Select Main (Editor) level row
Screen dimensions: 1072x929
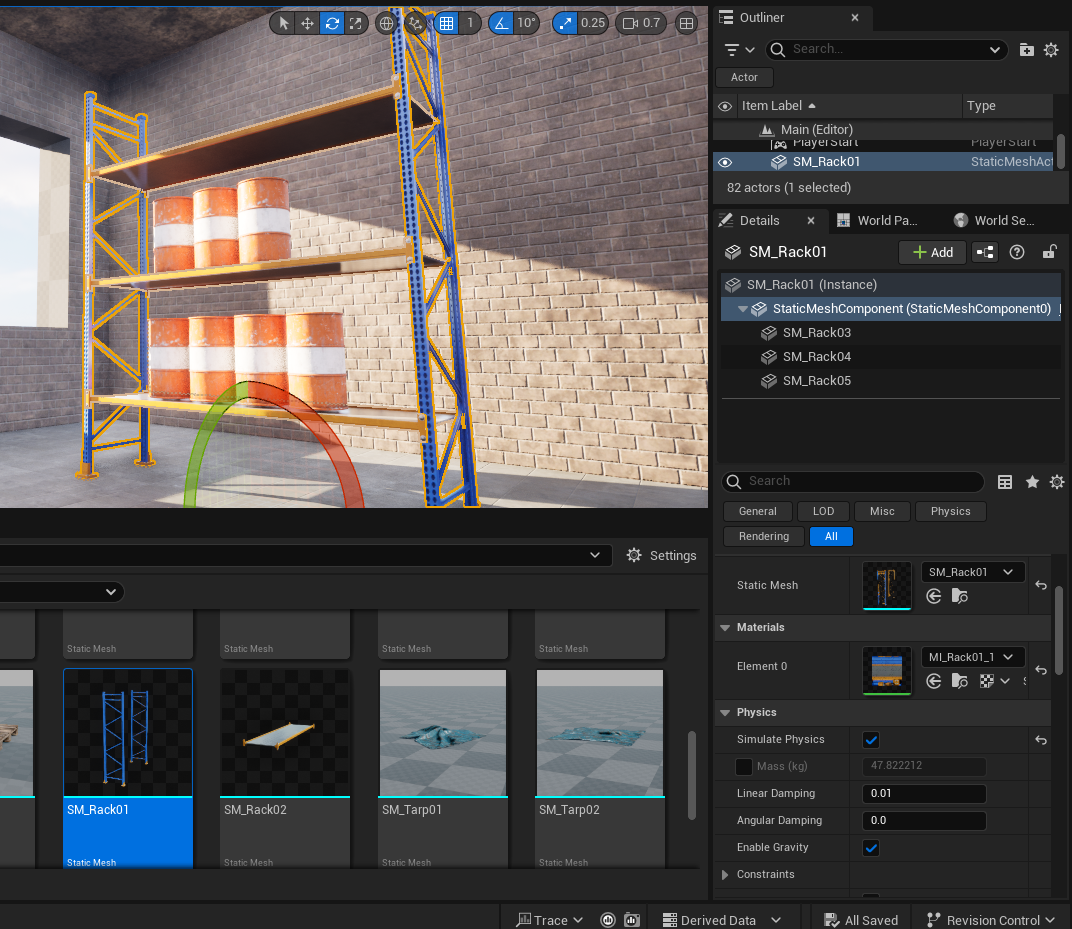click(x=883, y=129)
